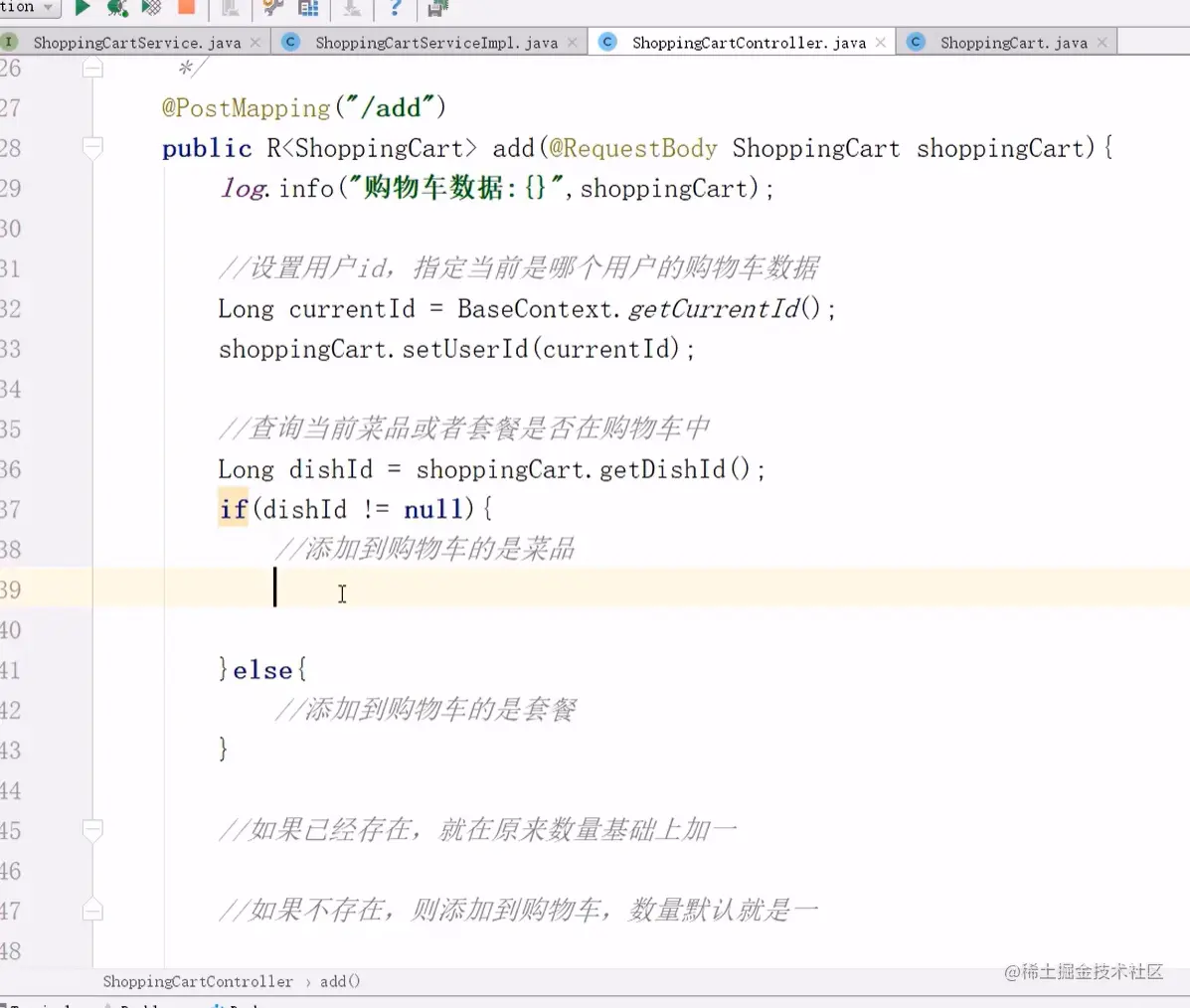The height and width of the screenshot is (1008, 1190).
Task: Click setUserId on line 33
Action: click(x=464, y=349)
